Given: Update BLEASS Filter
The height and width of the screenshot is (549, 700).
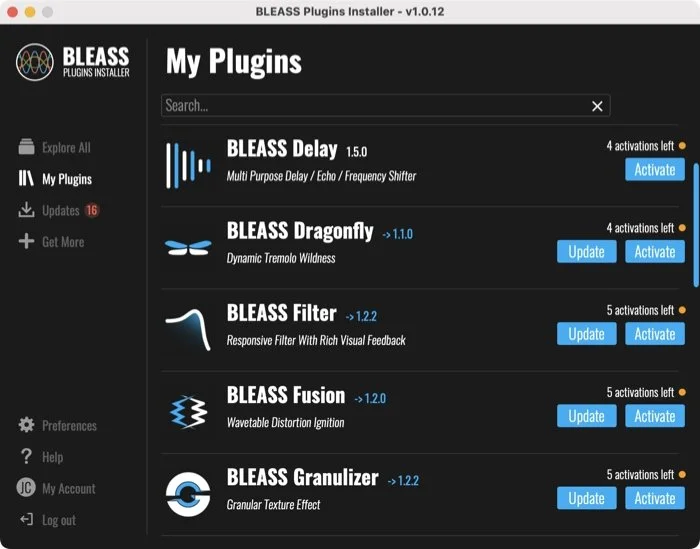Looking at the screenshot, I should tap(586, 333).
